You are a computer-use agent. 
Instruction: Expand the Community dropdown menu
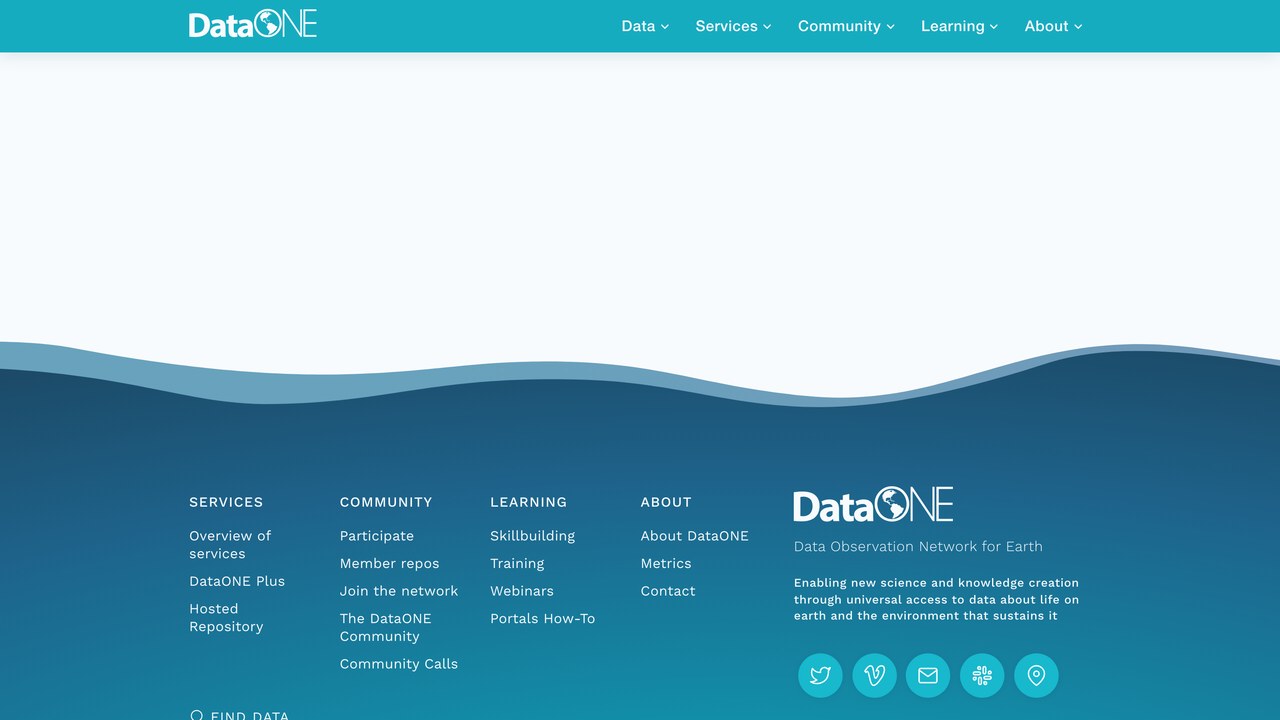(x=846, y=26)
